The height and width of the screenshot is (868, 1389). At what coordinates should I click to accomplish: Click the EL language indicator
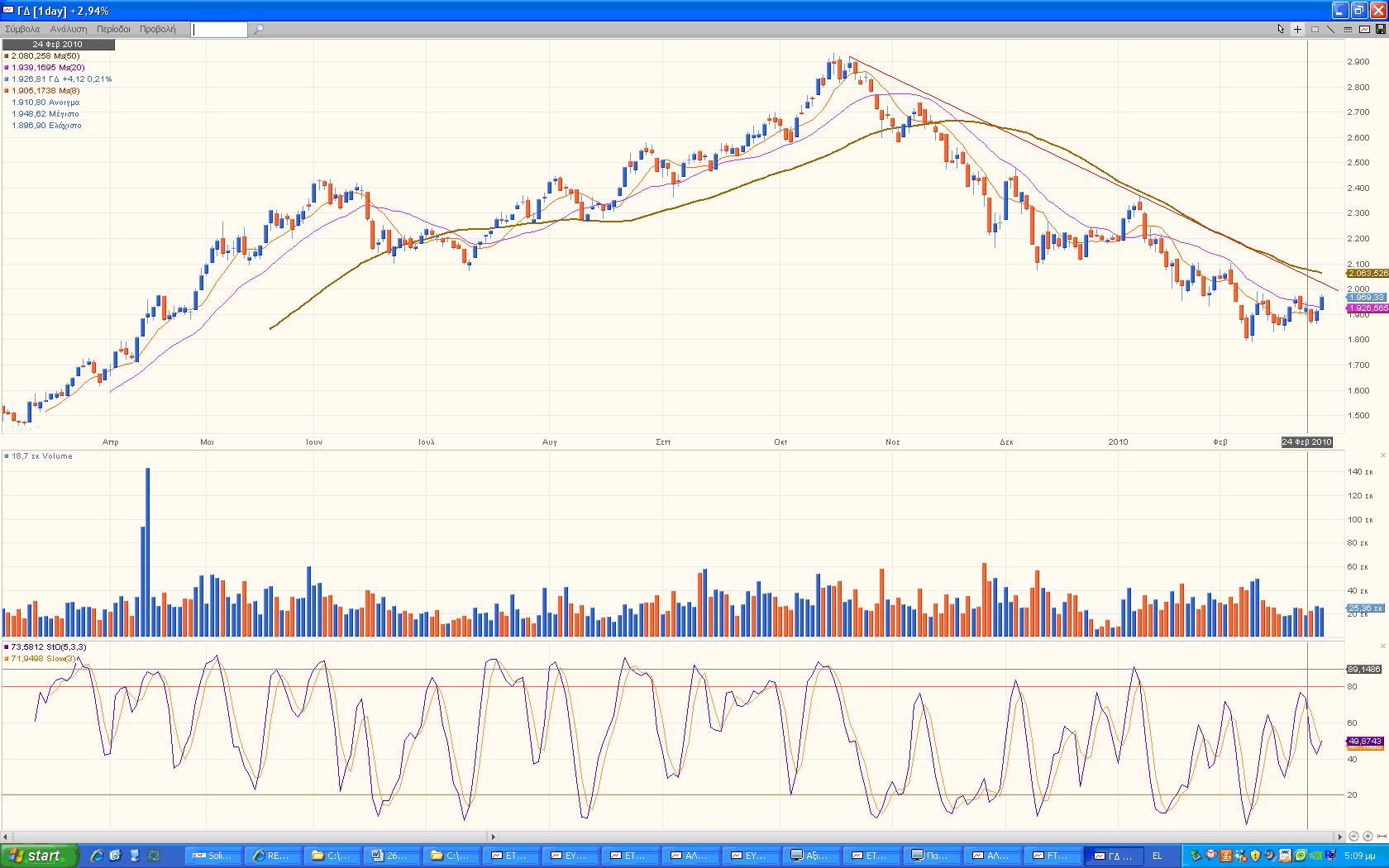coord(1157,856)
